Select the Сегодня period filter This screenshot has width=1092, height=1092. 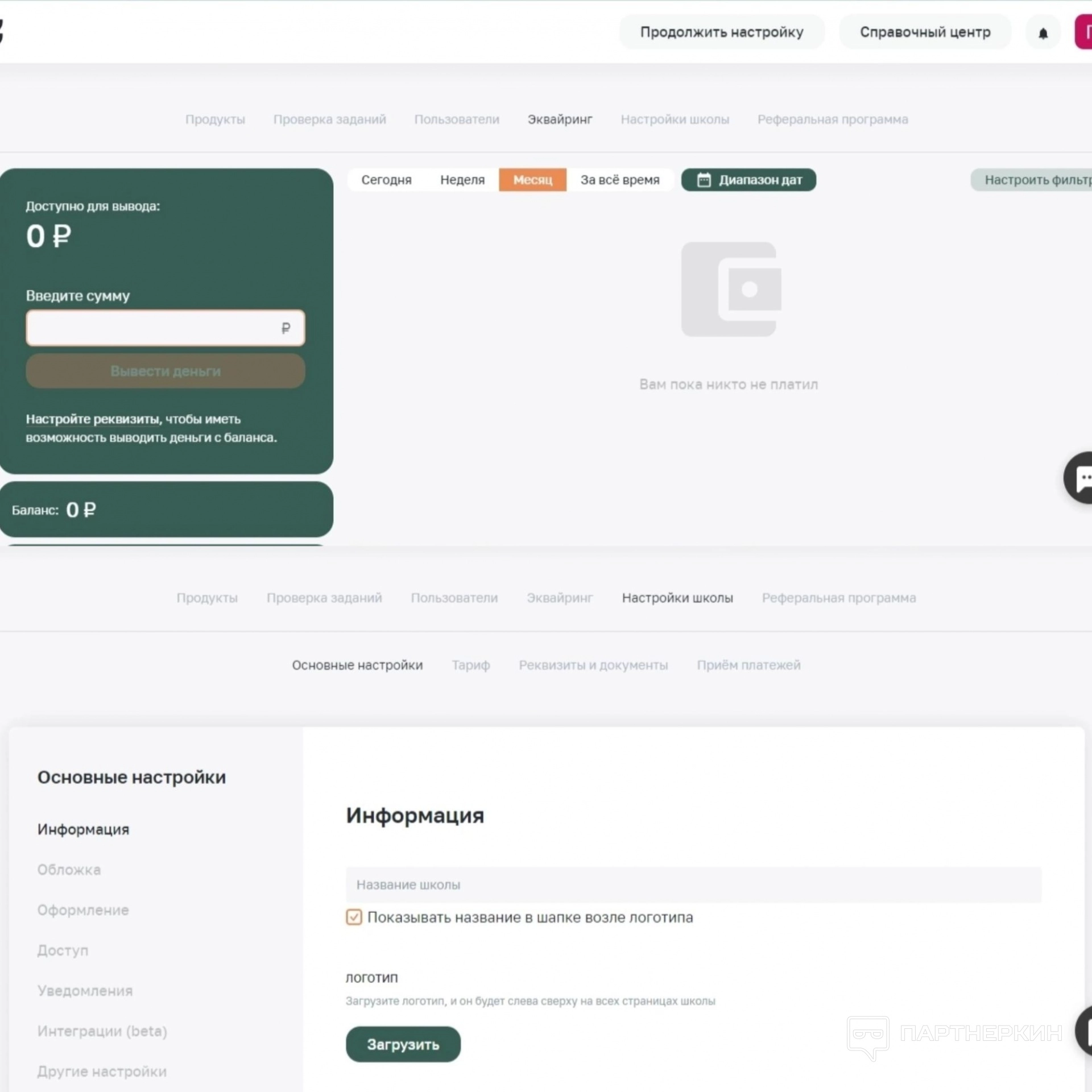point(387,180)
